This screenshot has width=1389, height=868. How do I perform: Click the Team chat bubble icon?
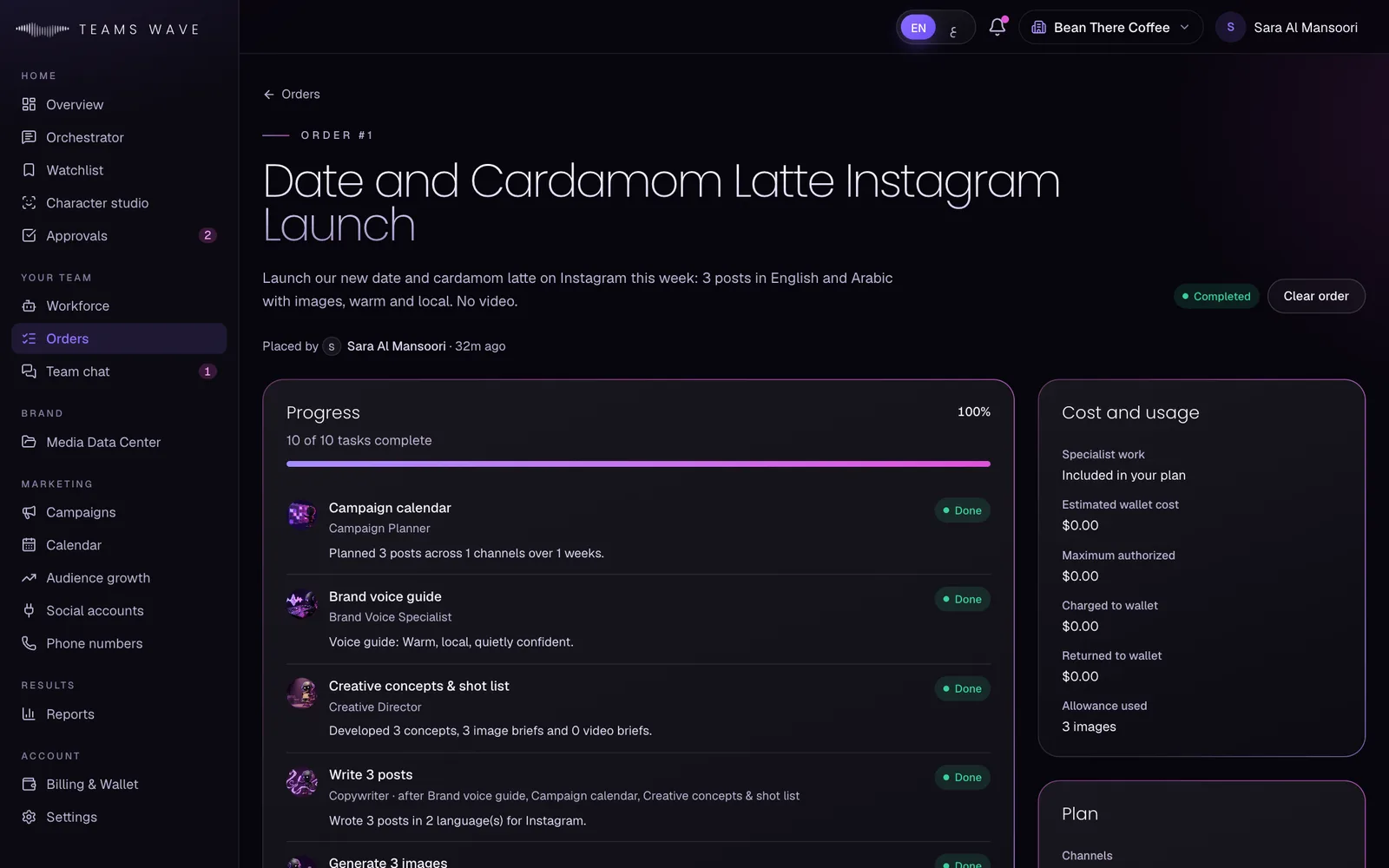[x=29, y=372]
